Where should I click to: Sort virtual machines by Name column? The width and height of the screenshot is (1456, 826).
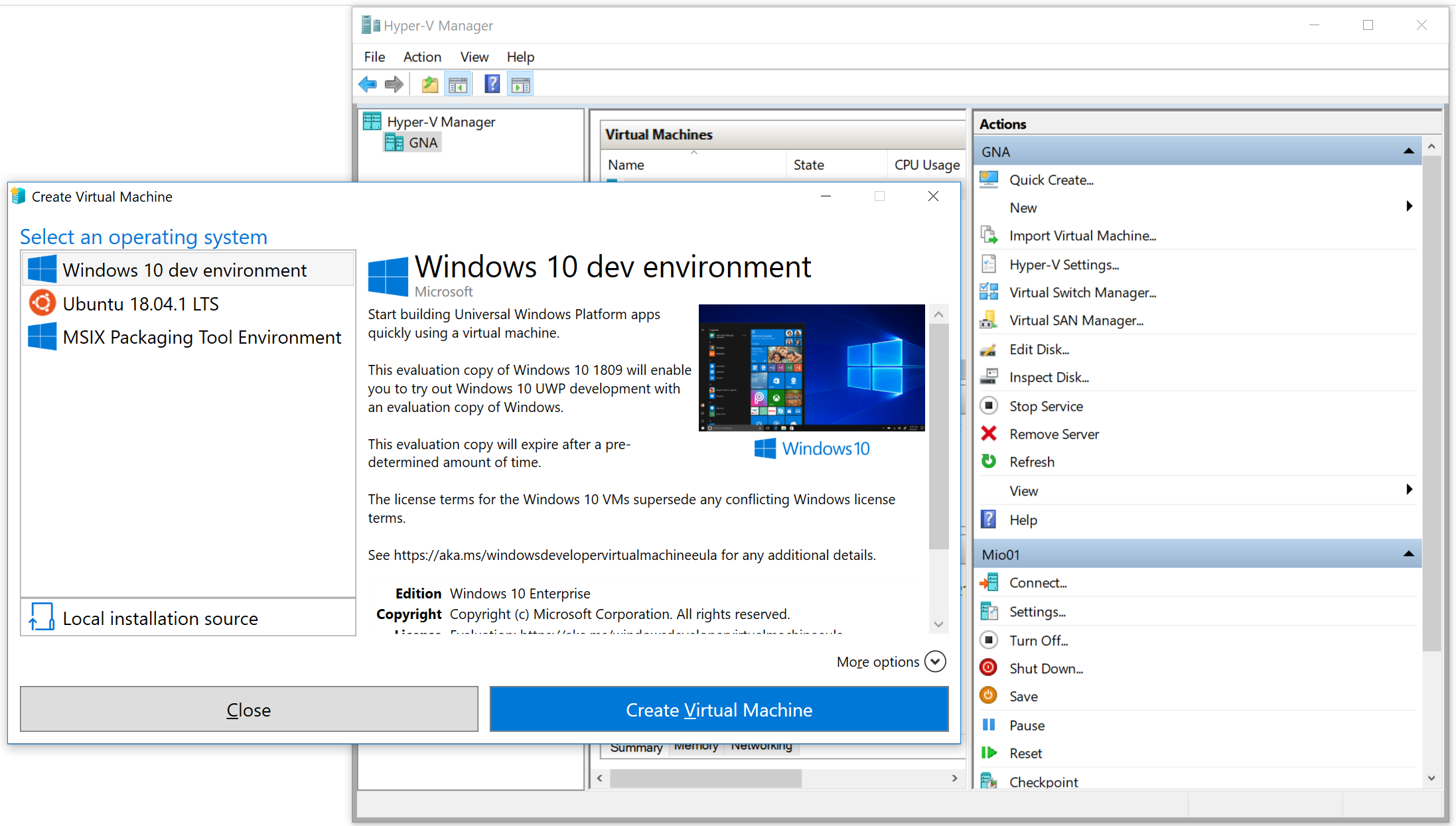coord(693,165)
